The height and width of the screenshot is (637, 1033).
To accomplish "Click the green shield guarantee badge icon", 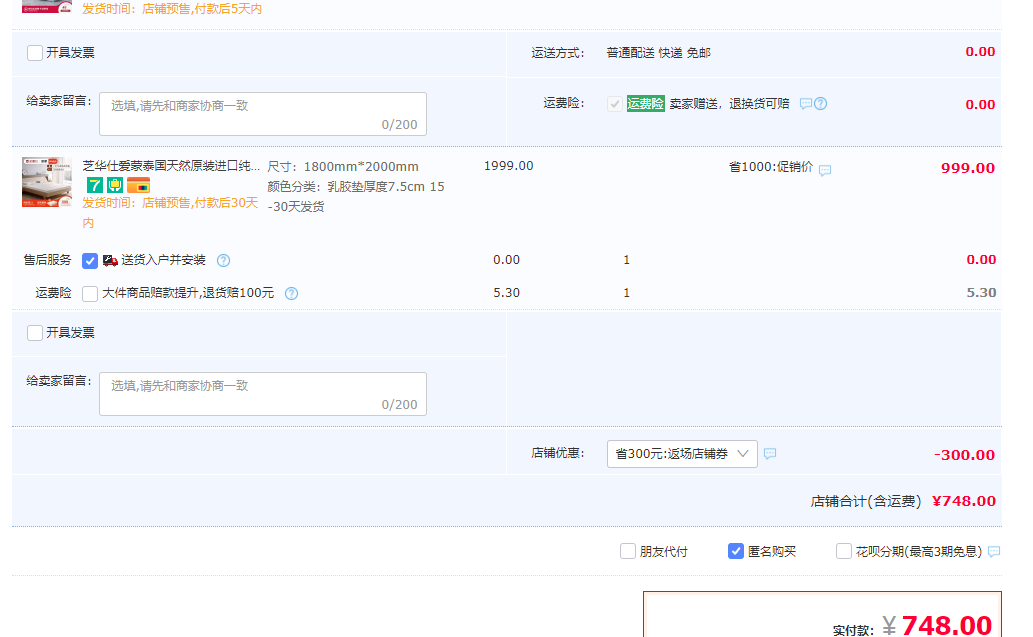I will (x=115, y=186).
